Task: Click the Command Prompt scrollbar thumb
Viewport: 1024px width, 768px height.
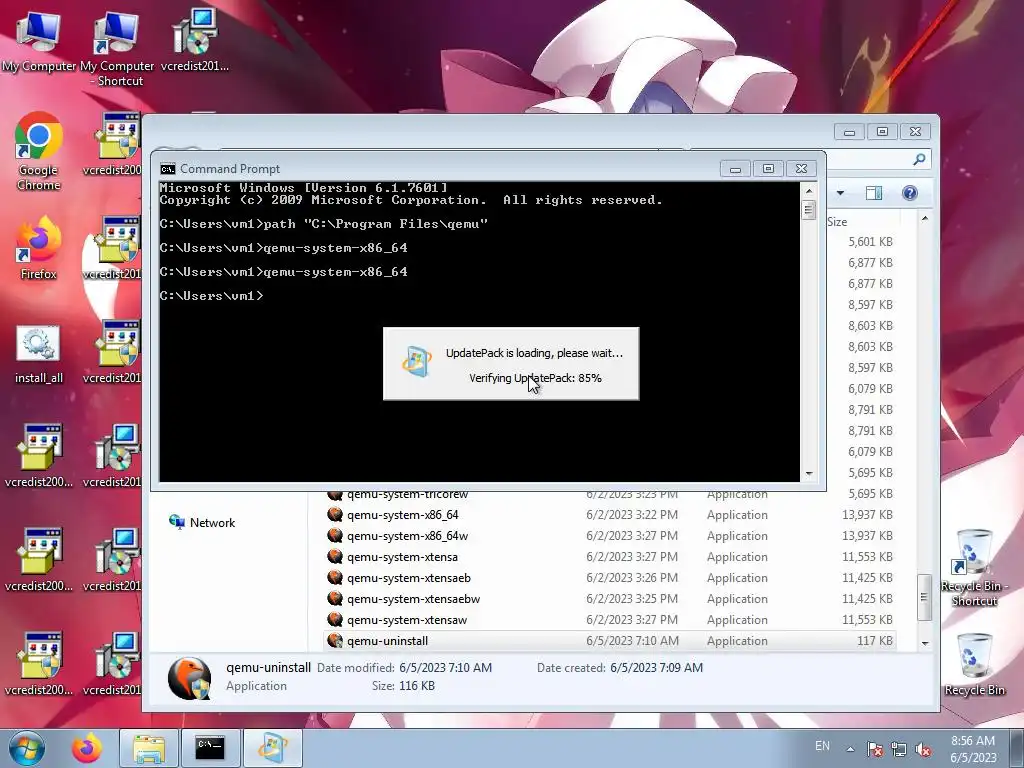Action: click(809, 210)
